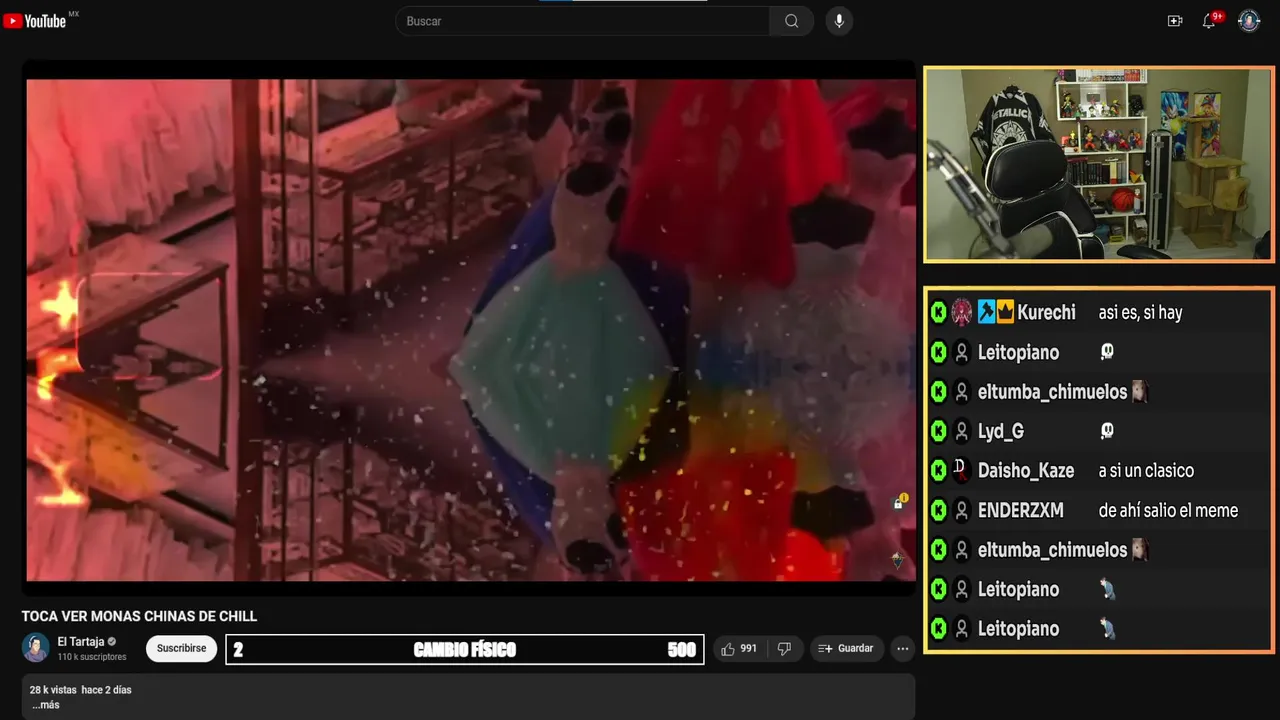This screenshot has width=1280, height=720.
Task: Like the video with thumbs up
Action: [739, 649]
